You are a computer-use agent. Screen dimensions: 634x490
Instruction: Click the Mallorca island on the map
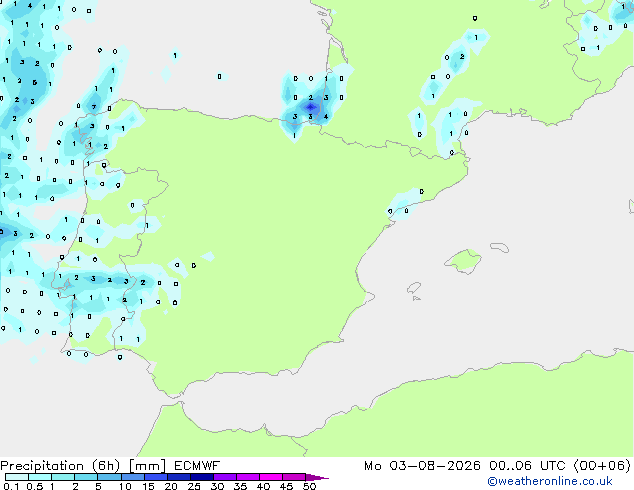(x=463, y=261)
